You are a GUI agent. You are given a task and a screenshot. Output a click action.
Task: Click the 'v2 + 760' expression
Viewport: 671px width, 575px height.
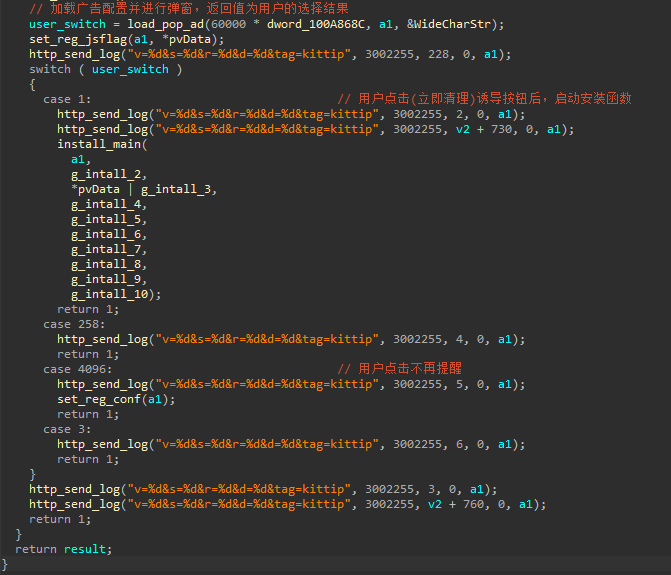[x=456, y=504]
